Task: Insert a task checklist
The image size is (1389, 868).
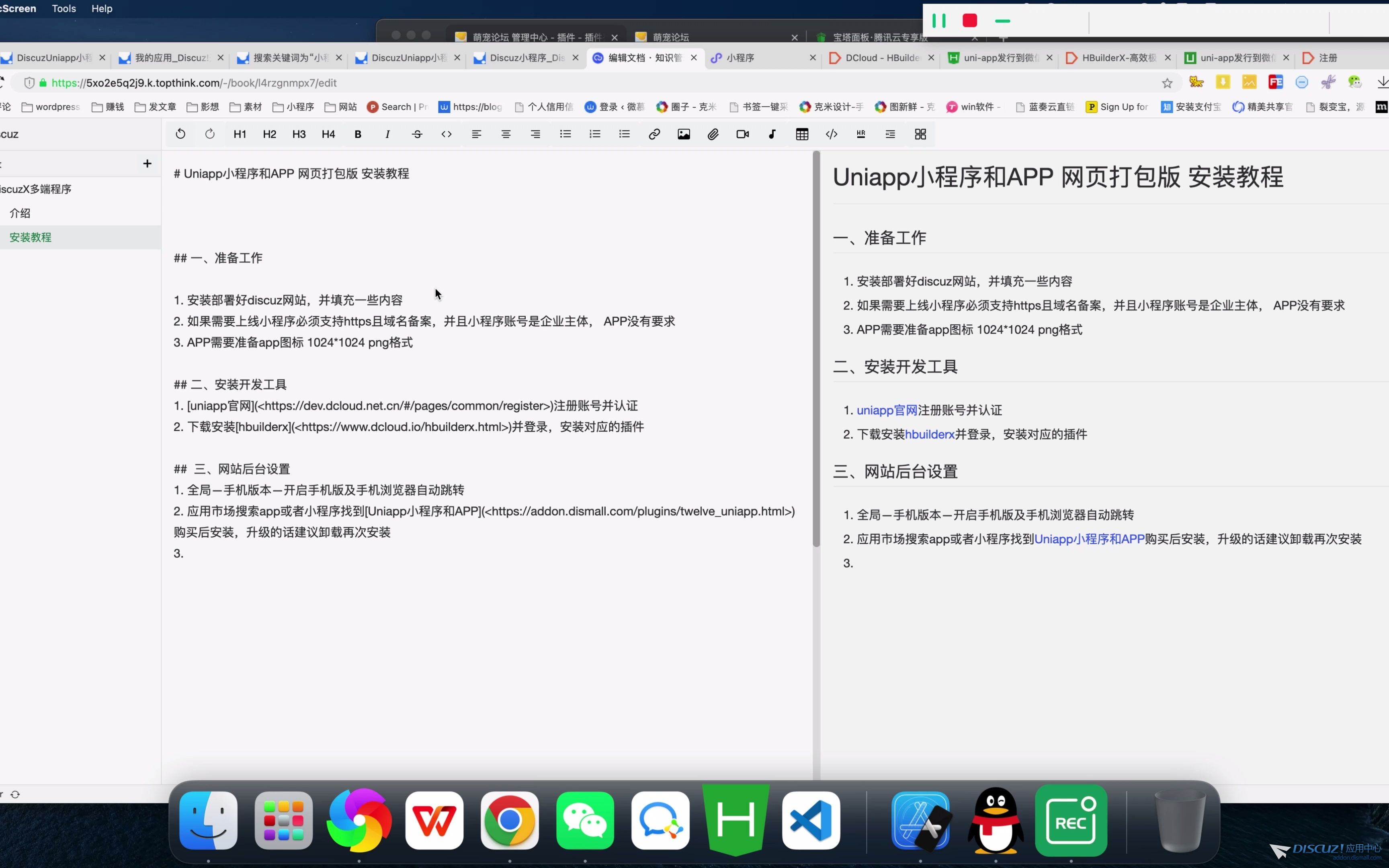Action: click(x=625, y=134)
